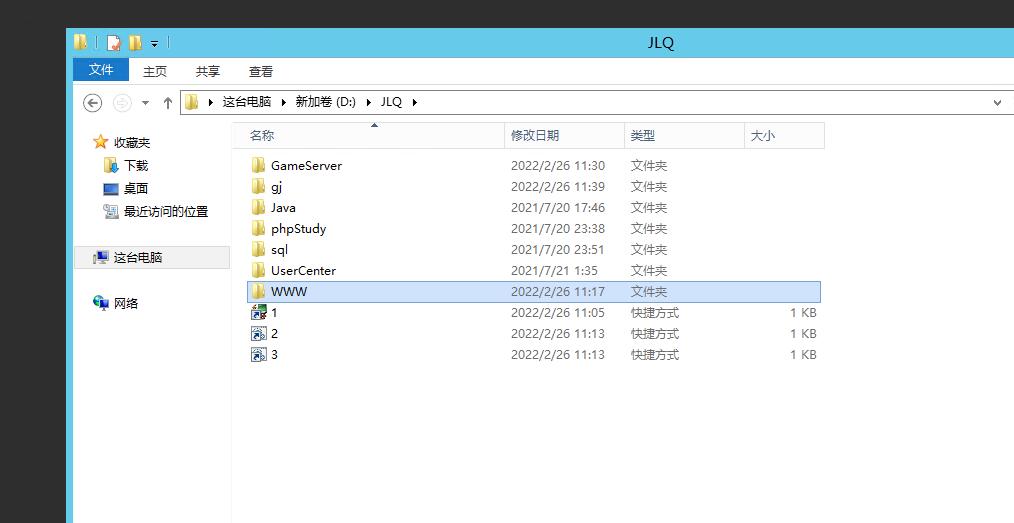The width and height of the screenshot is (1014, 523).
Task: Switch to the 查看 (View) ribbon tab
Action: pyautogui.click(x=261, y=72)
